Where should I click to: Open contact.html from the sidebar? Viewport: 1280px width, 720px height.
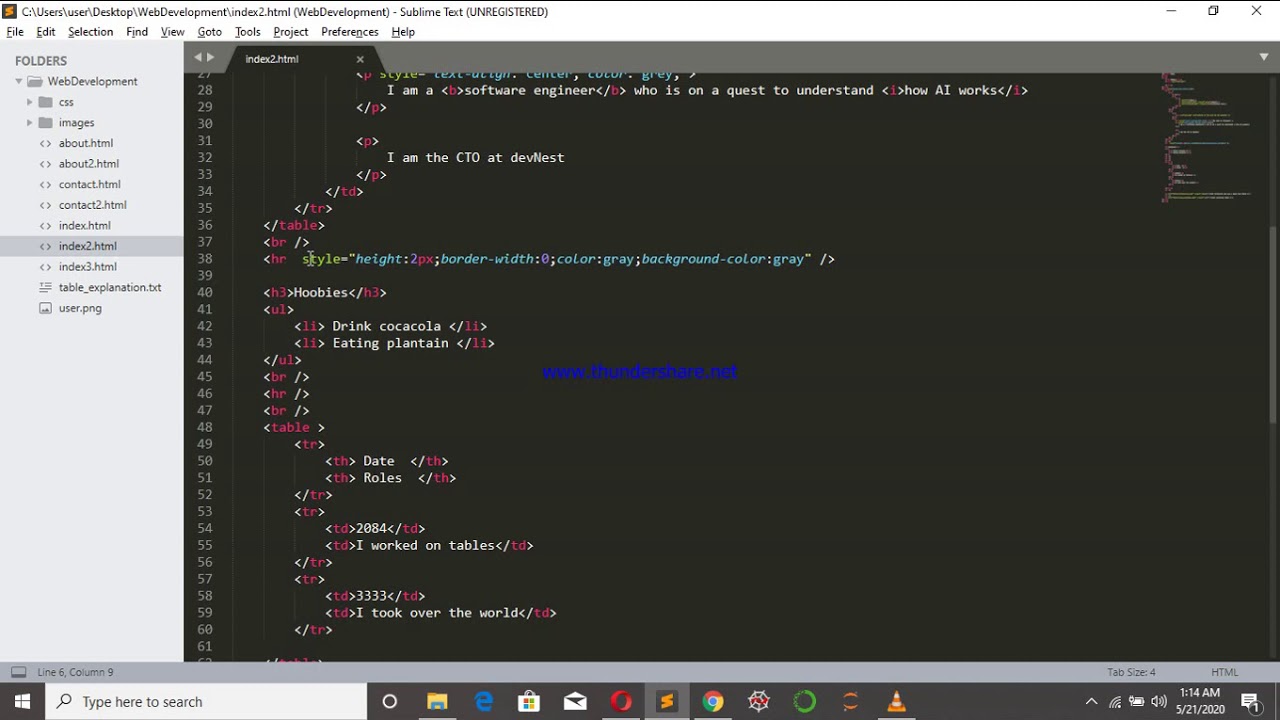pyautogui.click(x=90, y=184)
